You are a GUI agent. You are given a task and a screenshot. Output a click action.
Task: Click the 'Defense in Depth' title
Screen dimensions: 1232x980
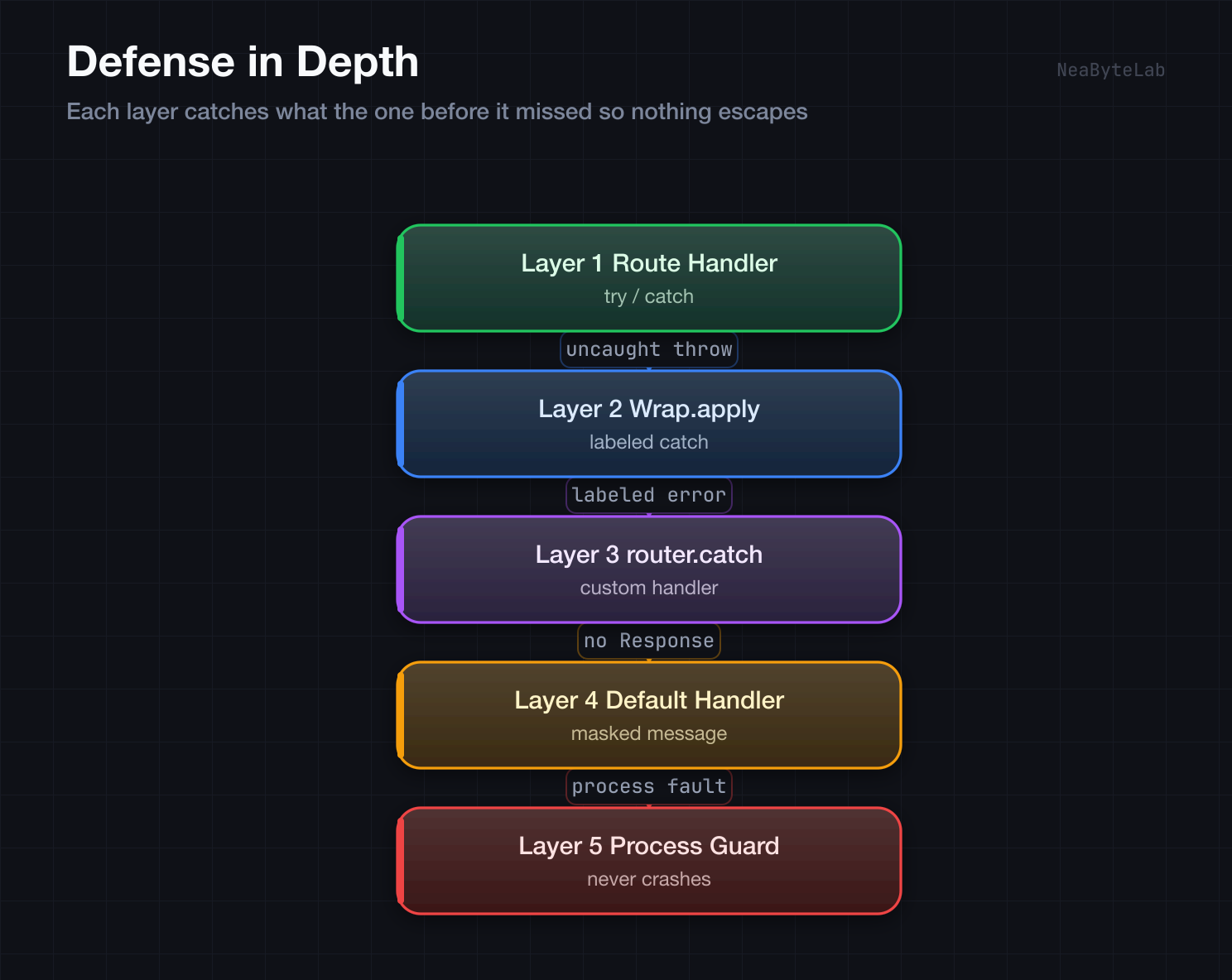coord(243,62)
